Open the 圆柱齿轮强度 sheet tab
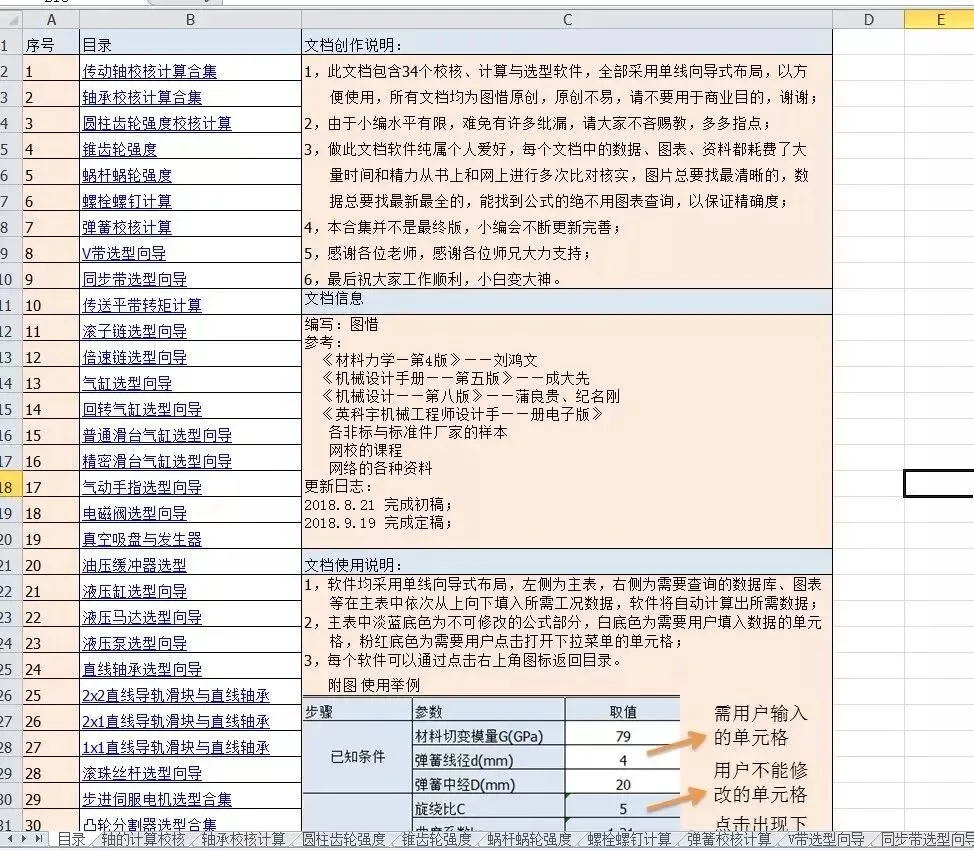This screenshot has height=850, width=974. click(x=344, y=839)
